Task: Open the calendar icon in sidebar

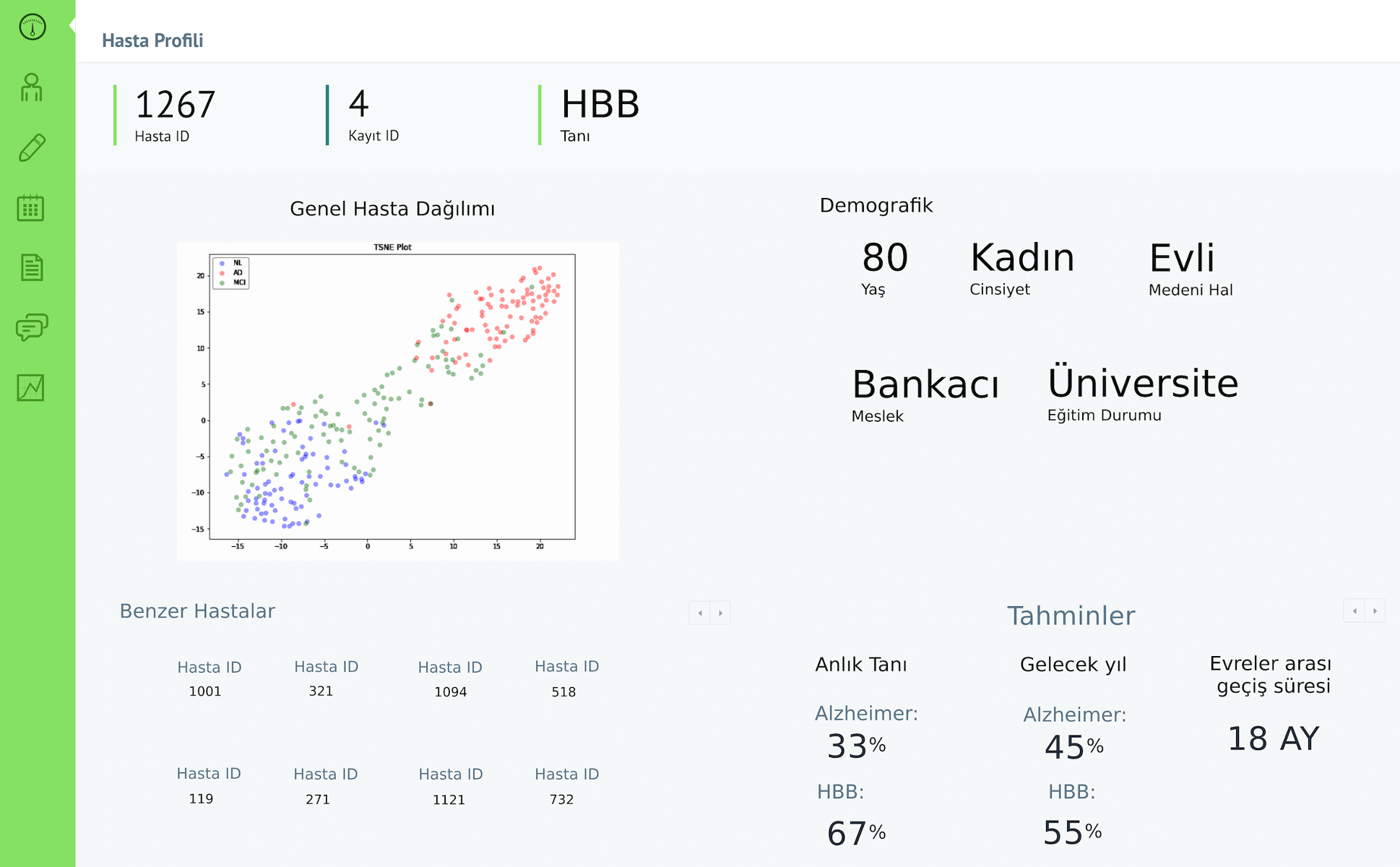Action: [30, 208]
